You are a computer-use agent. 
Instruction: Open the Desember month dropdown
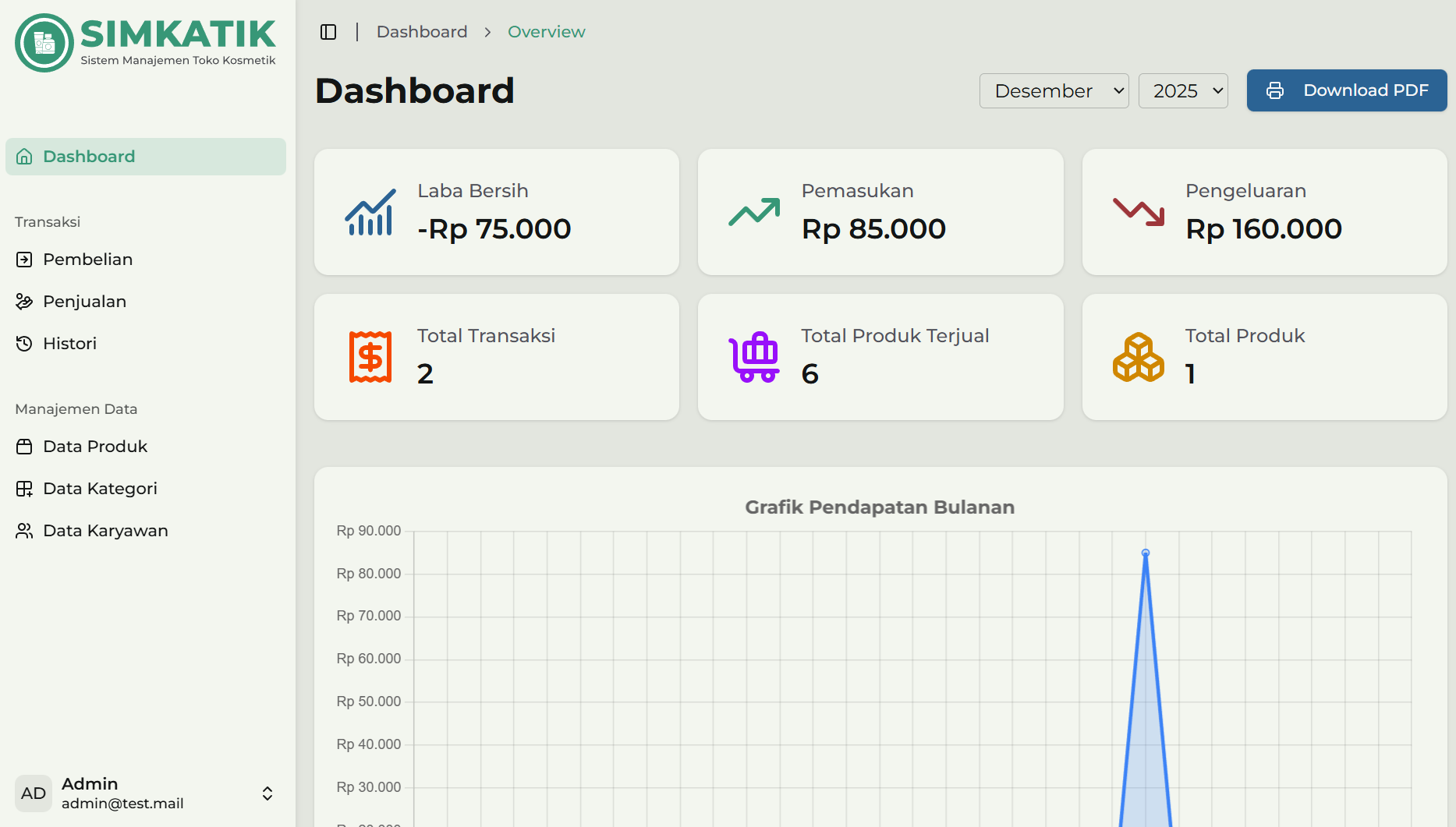point(1054,91)
